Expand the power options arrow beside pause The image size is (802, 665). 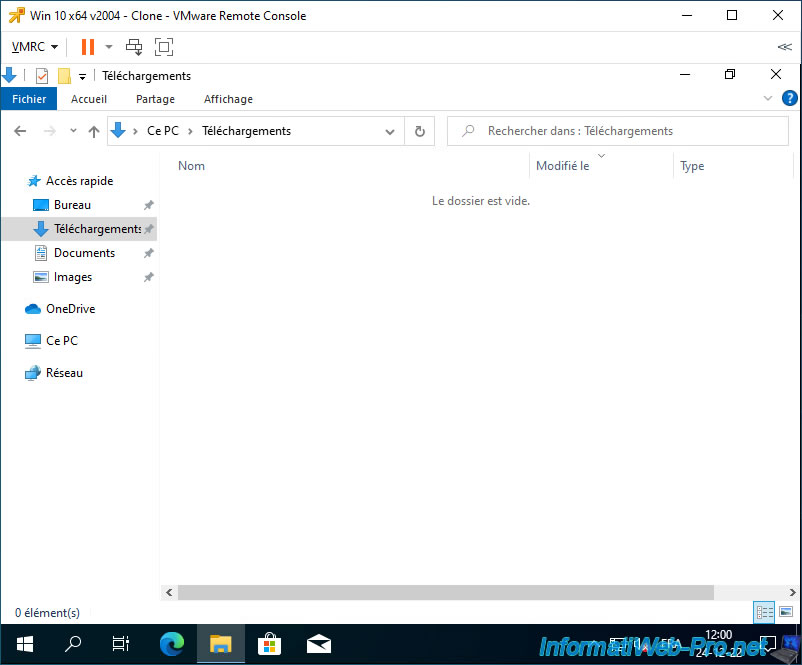[109, 47]
